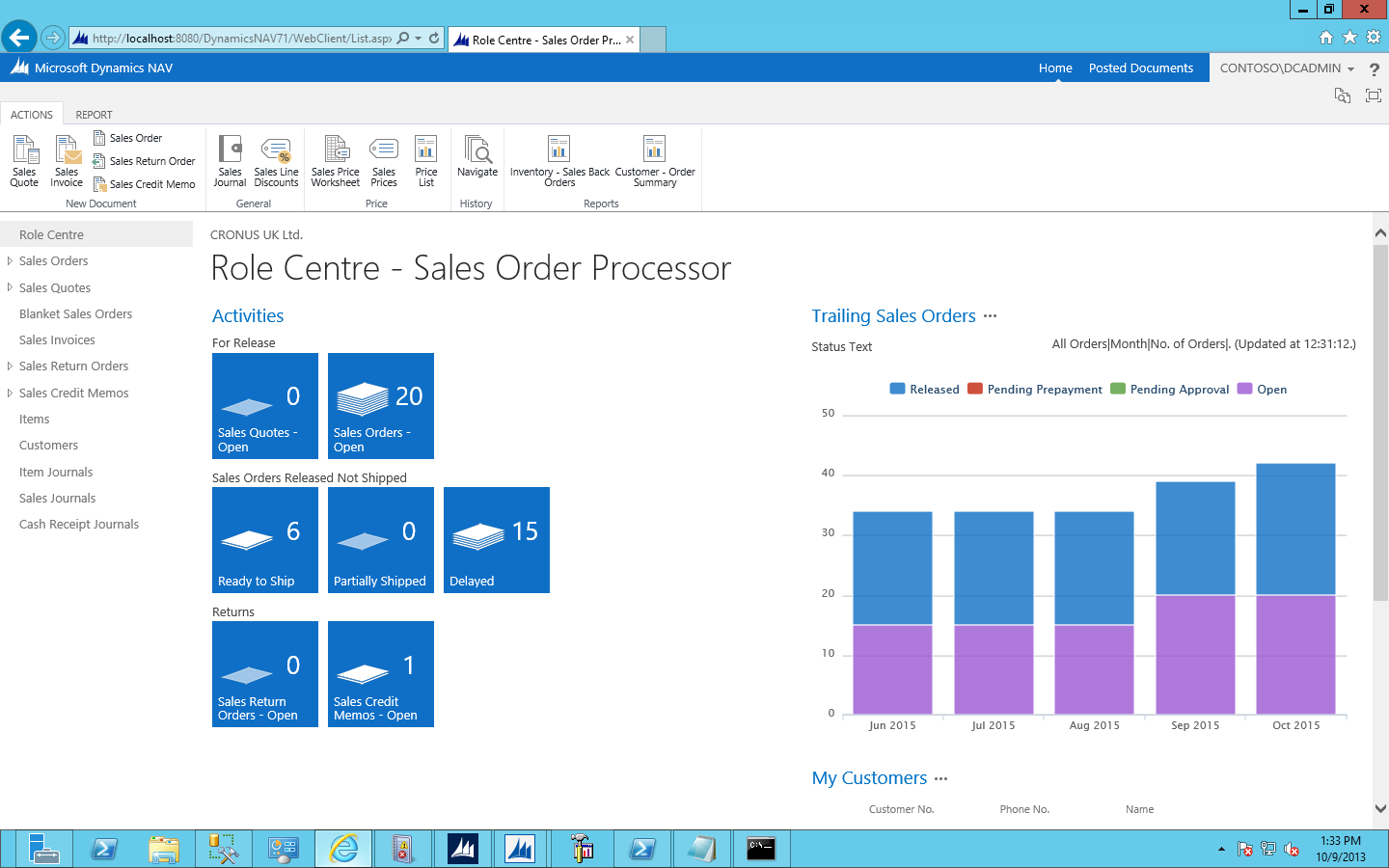Image resolution: width=1389 pixels, height=868 pixels.
Task: Click the page scrollbar down arrow
Action: click(x=1380, y=809)
